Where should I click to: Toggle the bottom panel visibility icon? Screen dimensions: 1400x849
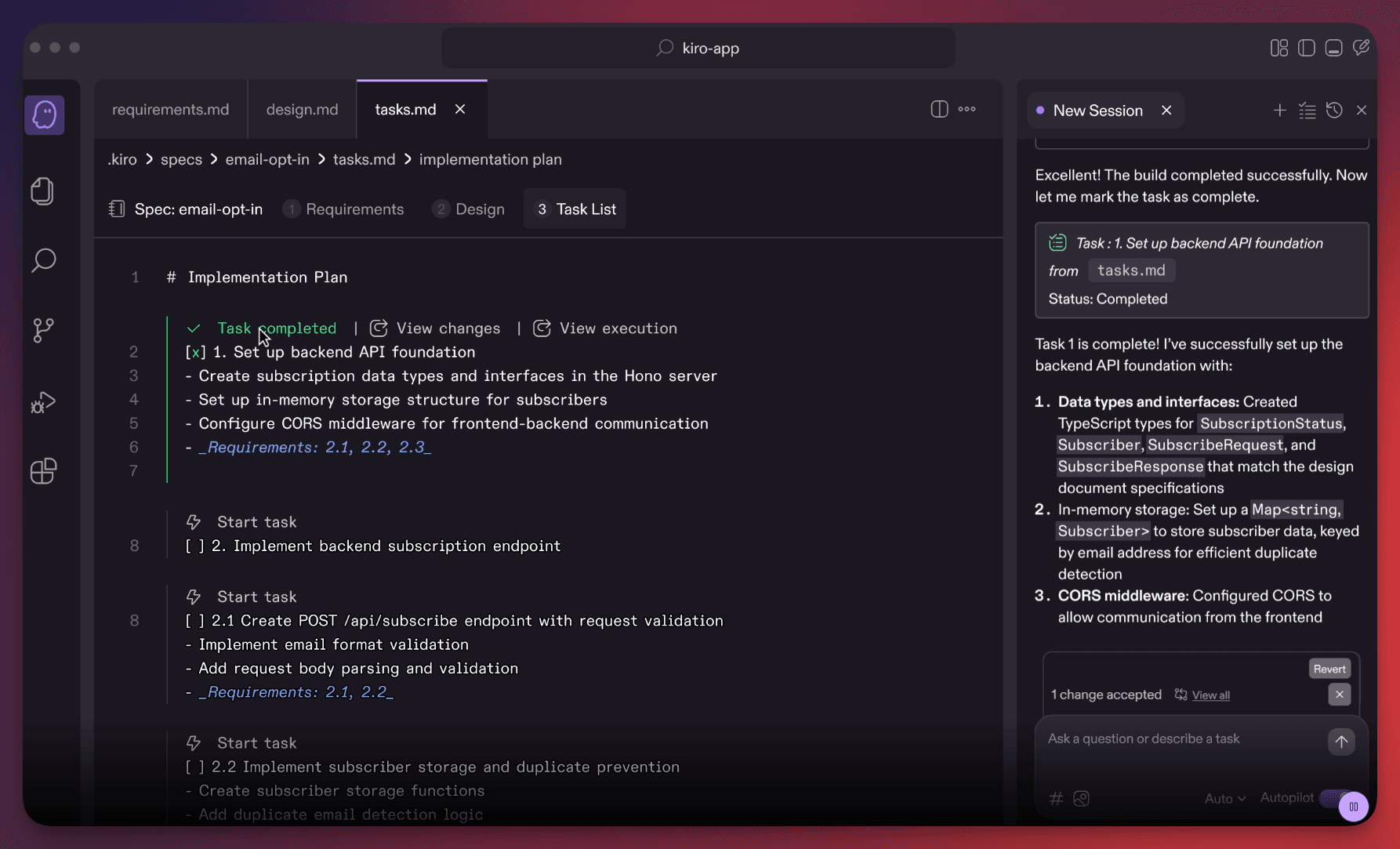pyautogui.click(x=1333, y=47)
